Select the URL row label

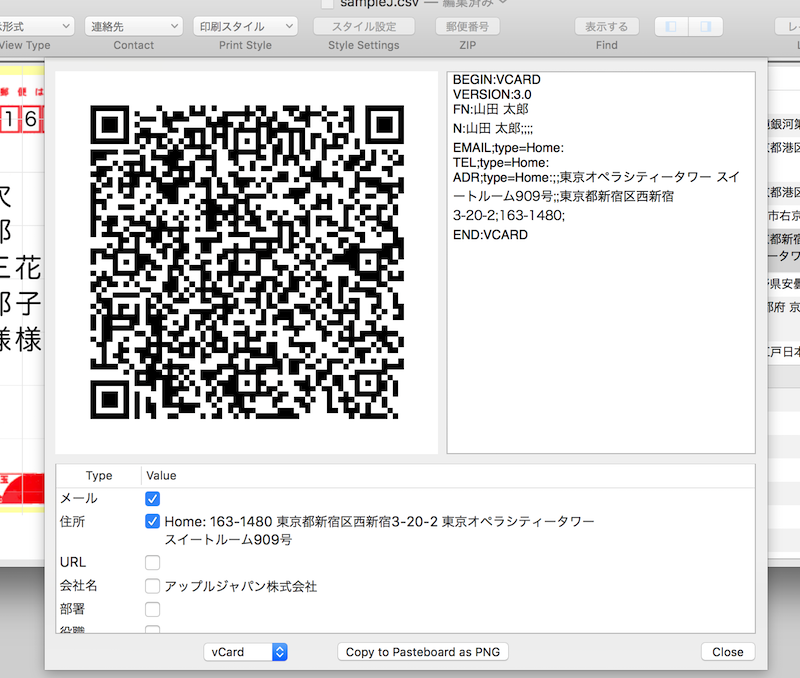[72, 562]
